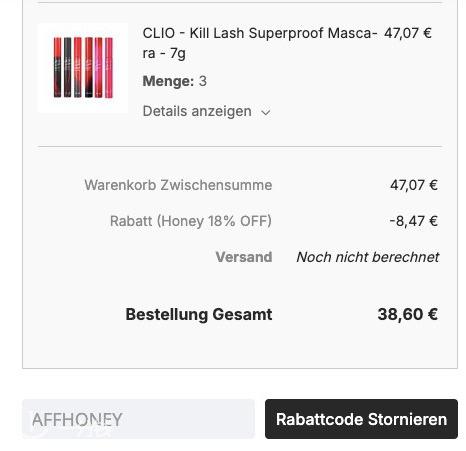Click the pink mascara tube in the thumbnail
Image resolution: width=466 pixels, height=451 pixels.
[x=109, y=68]
